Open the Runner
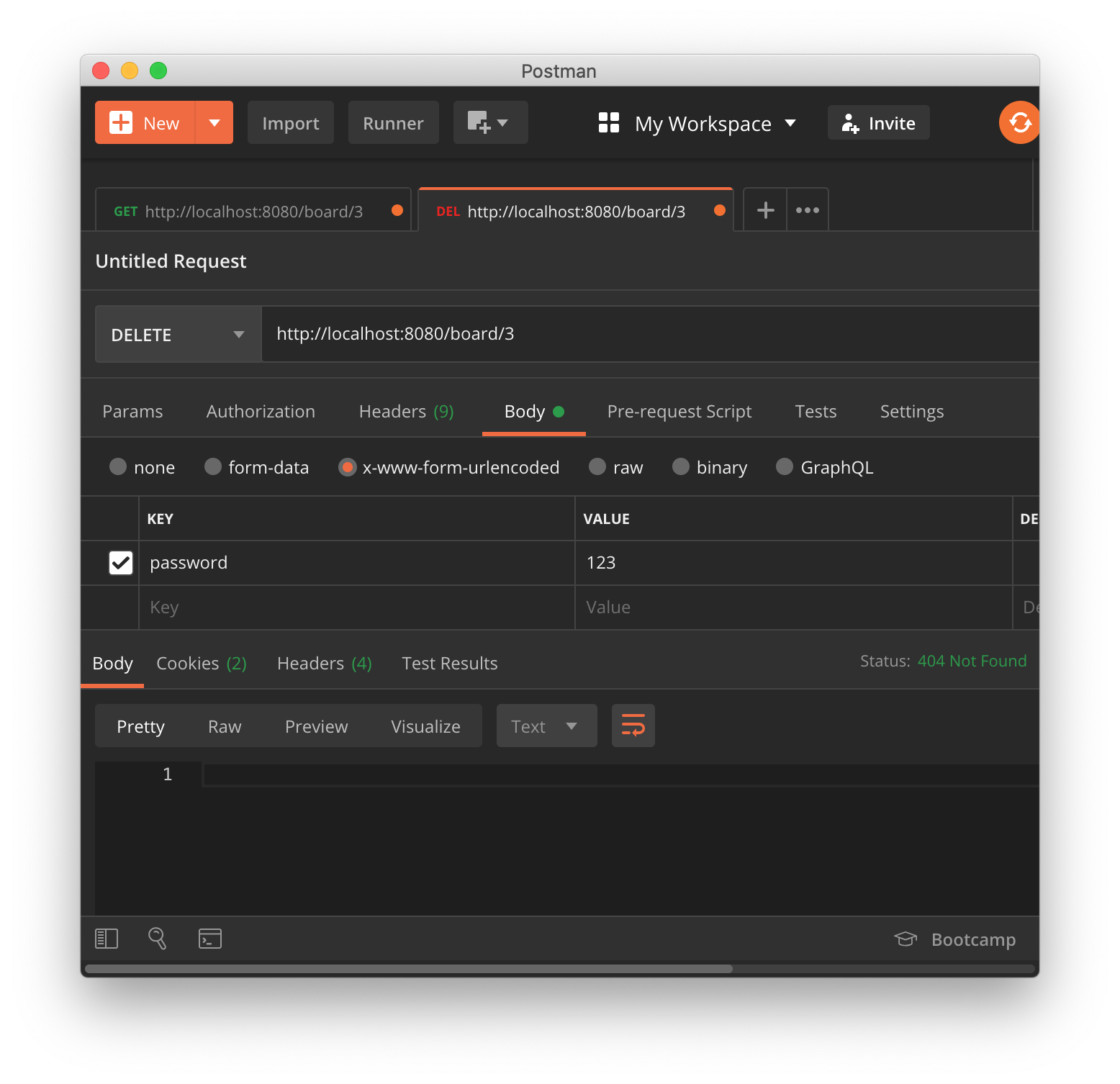 [x=394, y=122]
